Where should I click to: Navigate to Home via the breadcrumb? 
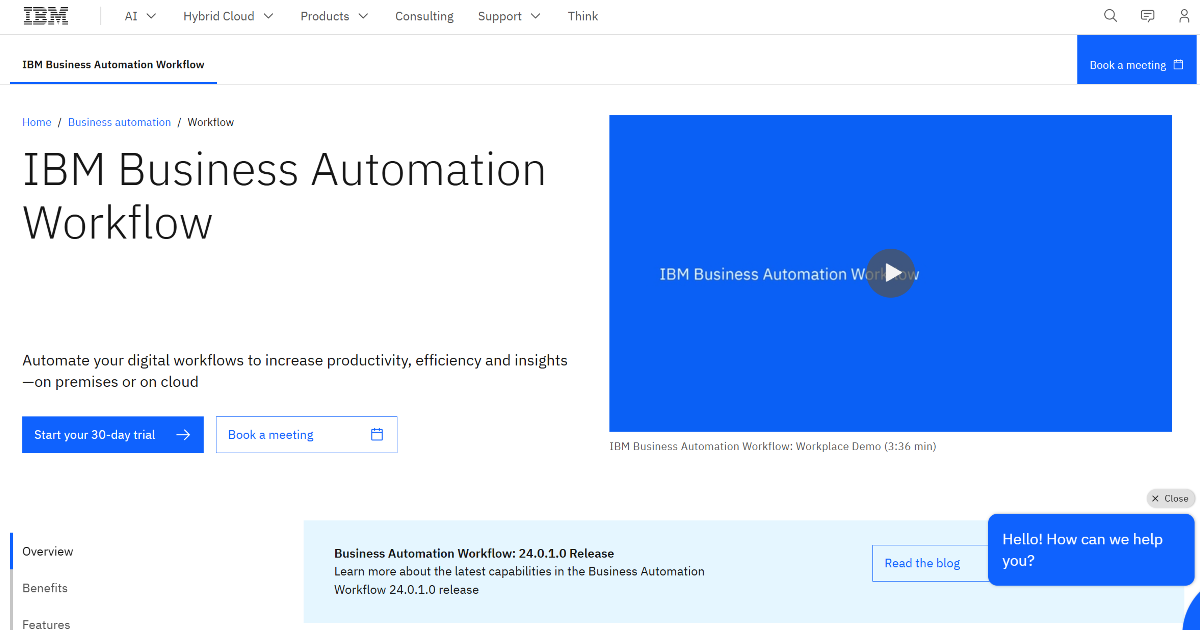36,121
